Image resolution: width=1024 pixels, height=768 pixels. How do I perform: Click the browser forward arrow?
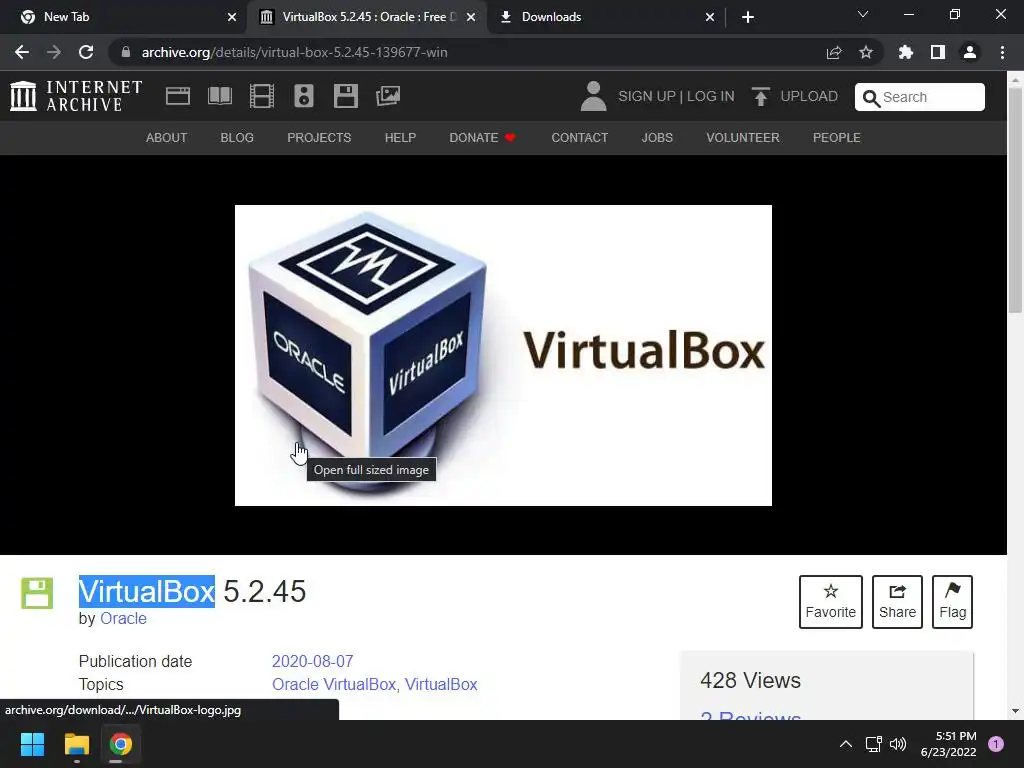pyautogui.click(x=54, y=52)
